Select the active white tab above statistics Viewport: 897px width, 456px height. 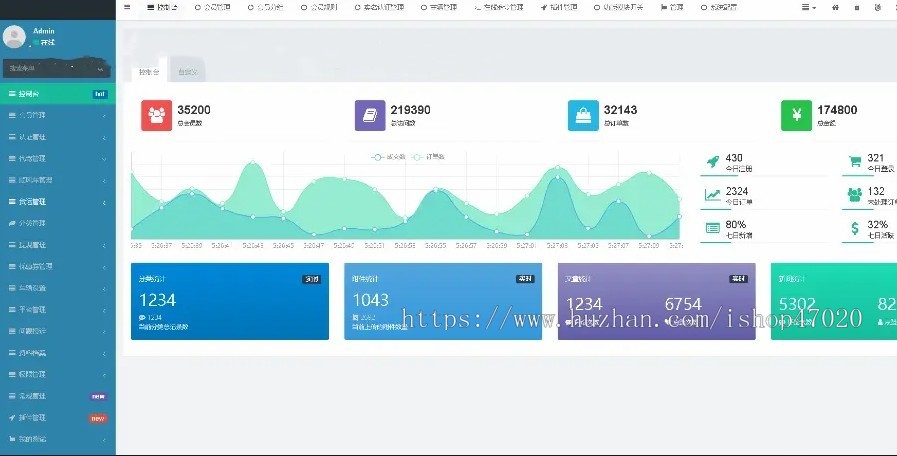(149, 72)
